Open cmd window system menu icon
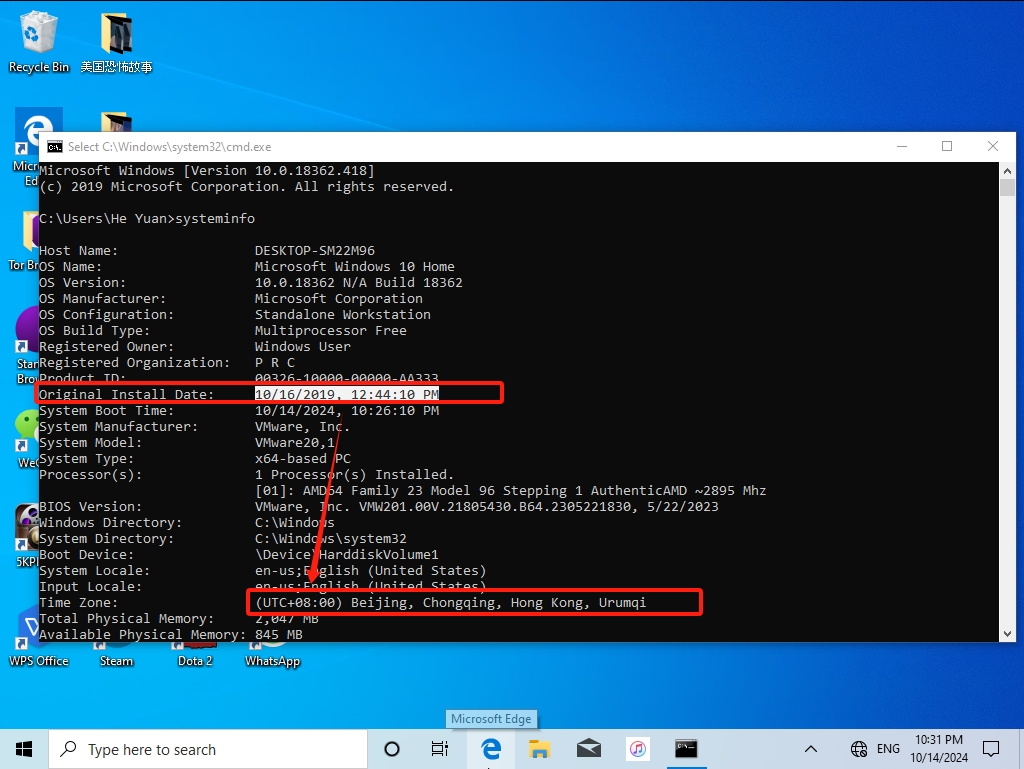The width and height of the screenshot is (1024, 769). (x=55, y=147)
